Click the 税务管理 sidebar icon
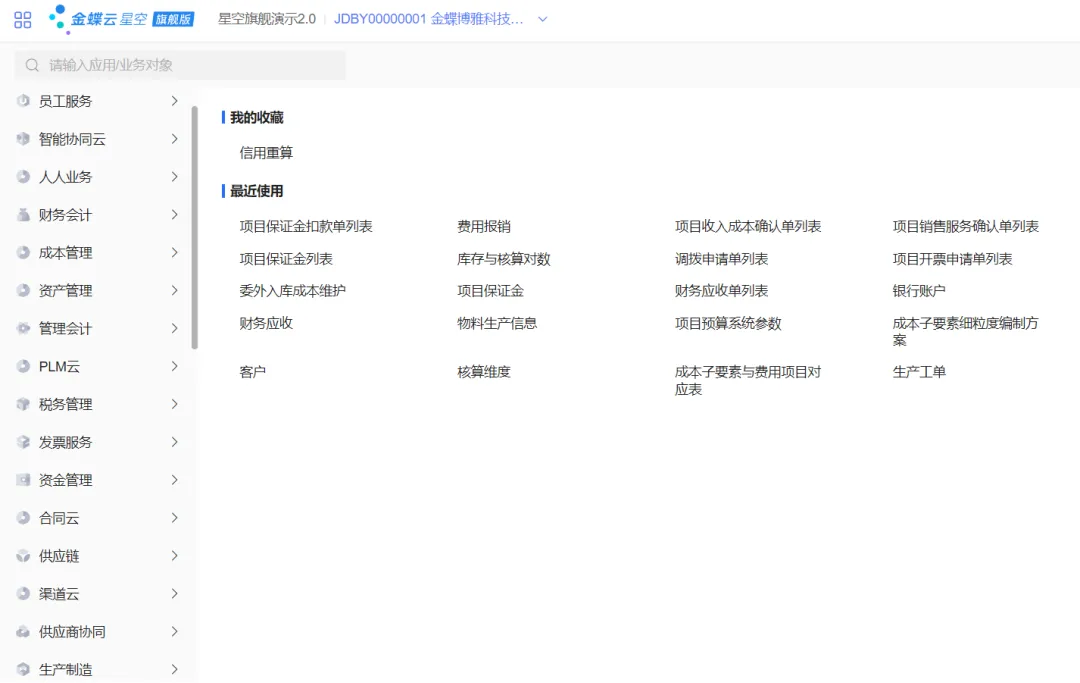 coord(23,405)
